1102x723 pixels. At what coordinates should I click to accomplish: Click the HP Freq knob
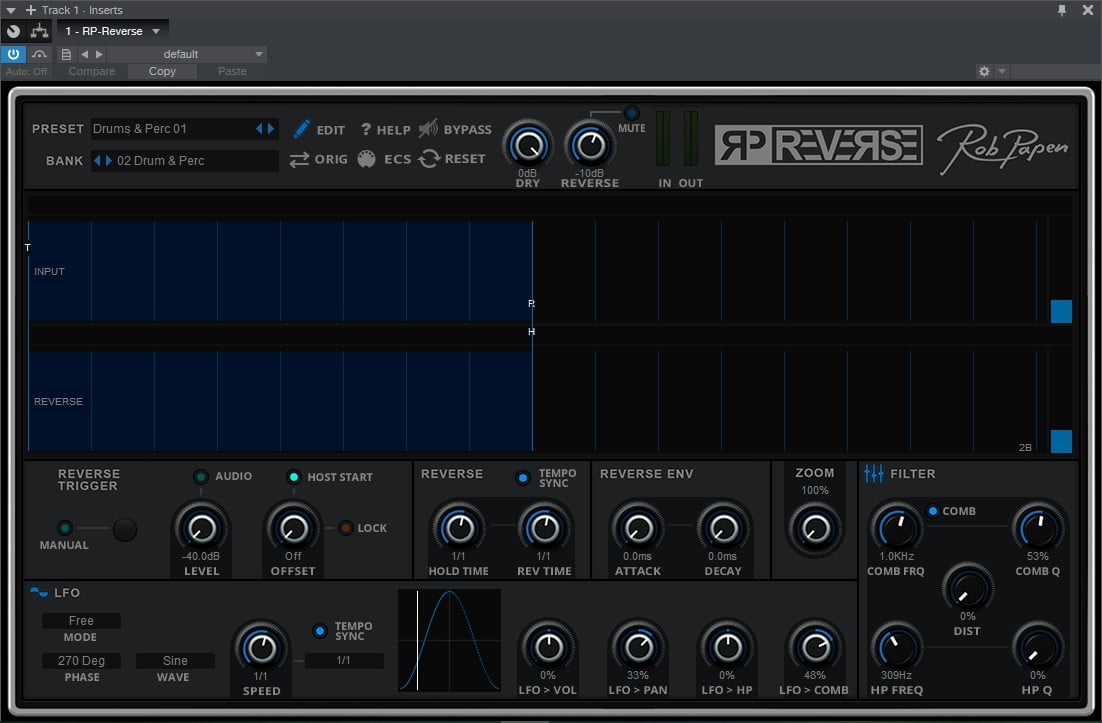point(897,647)
